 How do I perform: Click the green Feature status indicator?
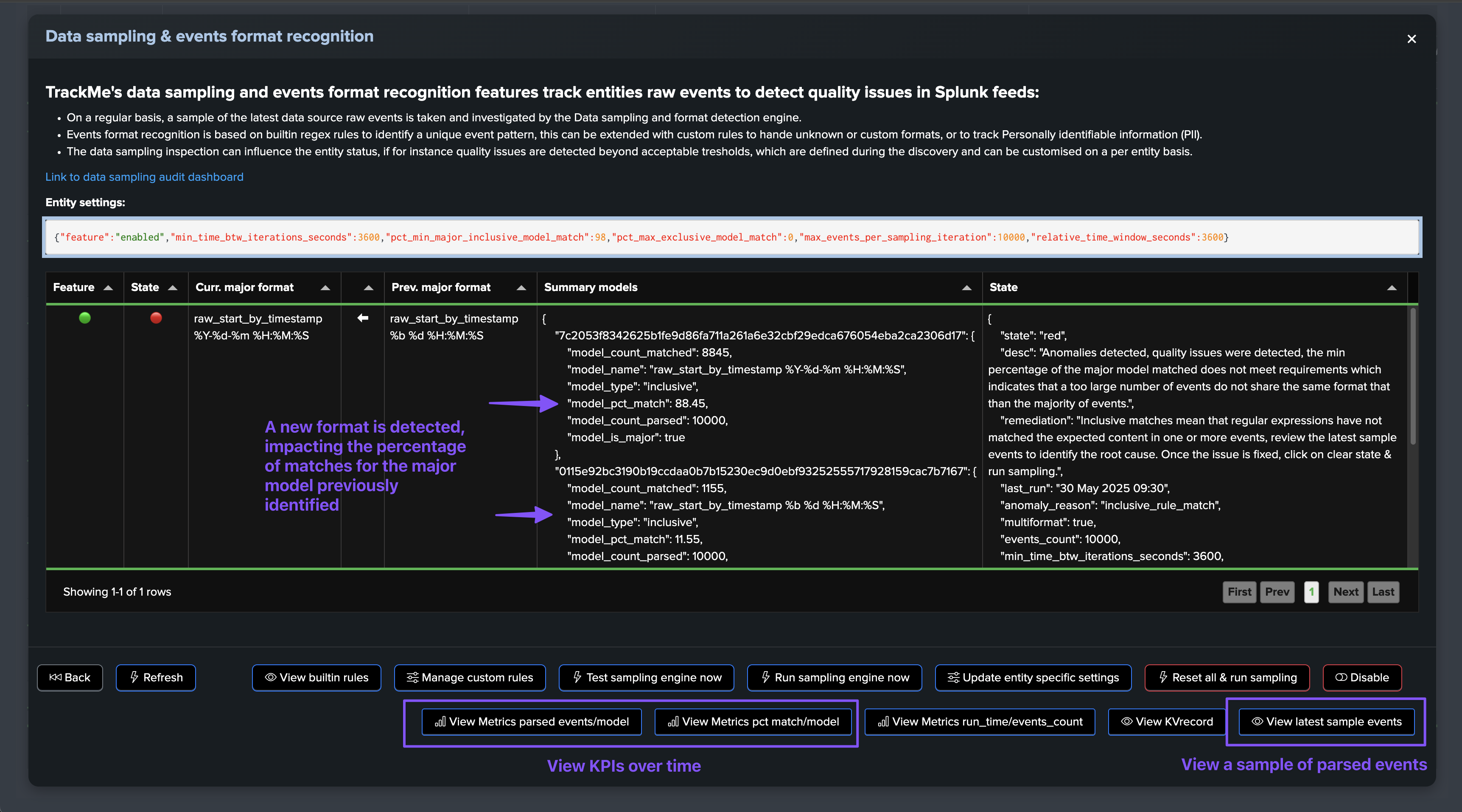84,318
